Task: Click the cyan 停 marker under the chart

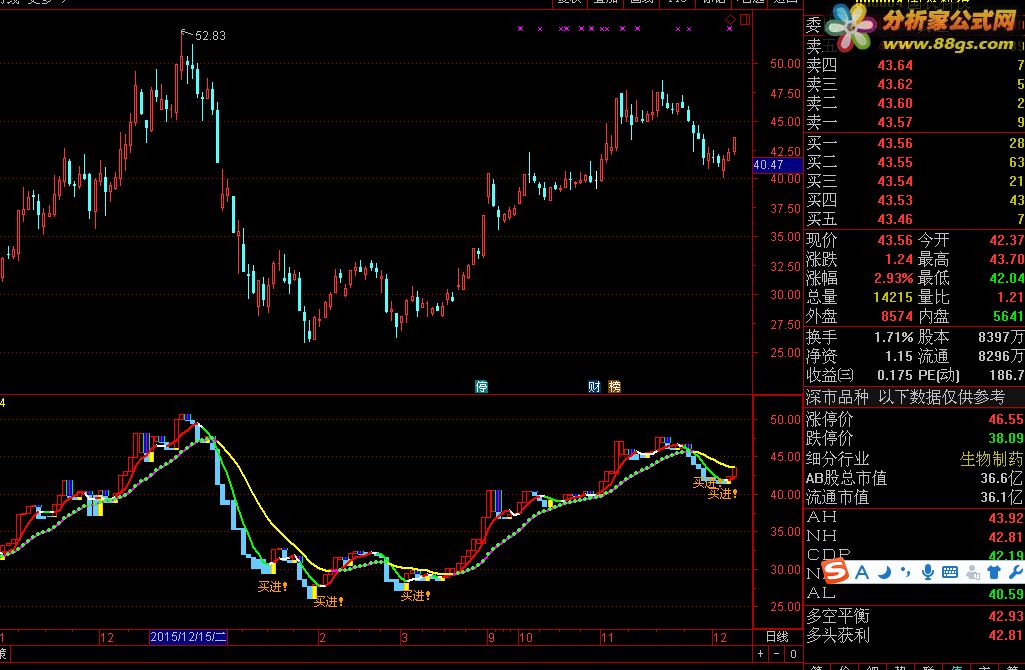Action: 482,386
